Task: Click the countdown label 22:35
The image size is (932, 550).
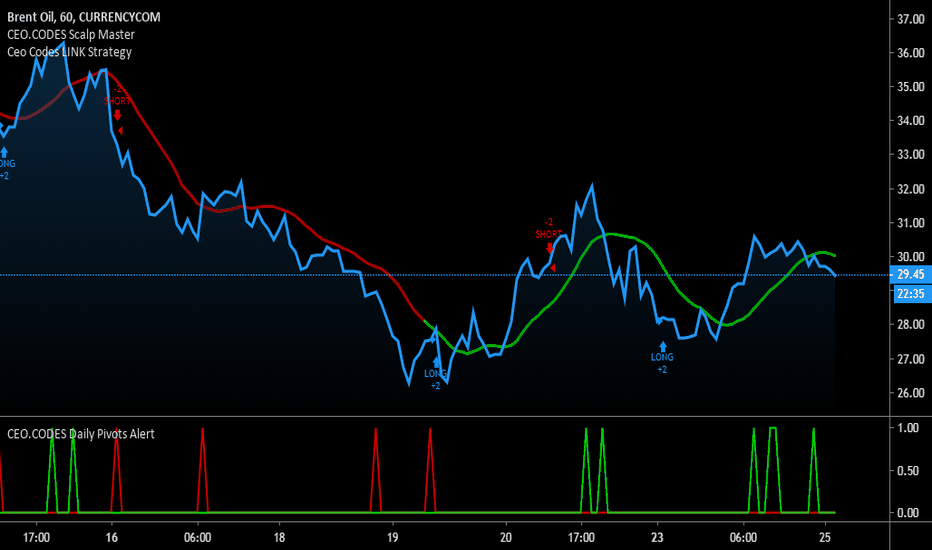Action: click(912, 293)
